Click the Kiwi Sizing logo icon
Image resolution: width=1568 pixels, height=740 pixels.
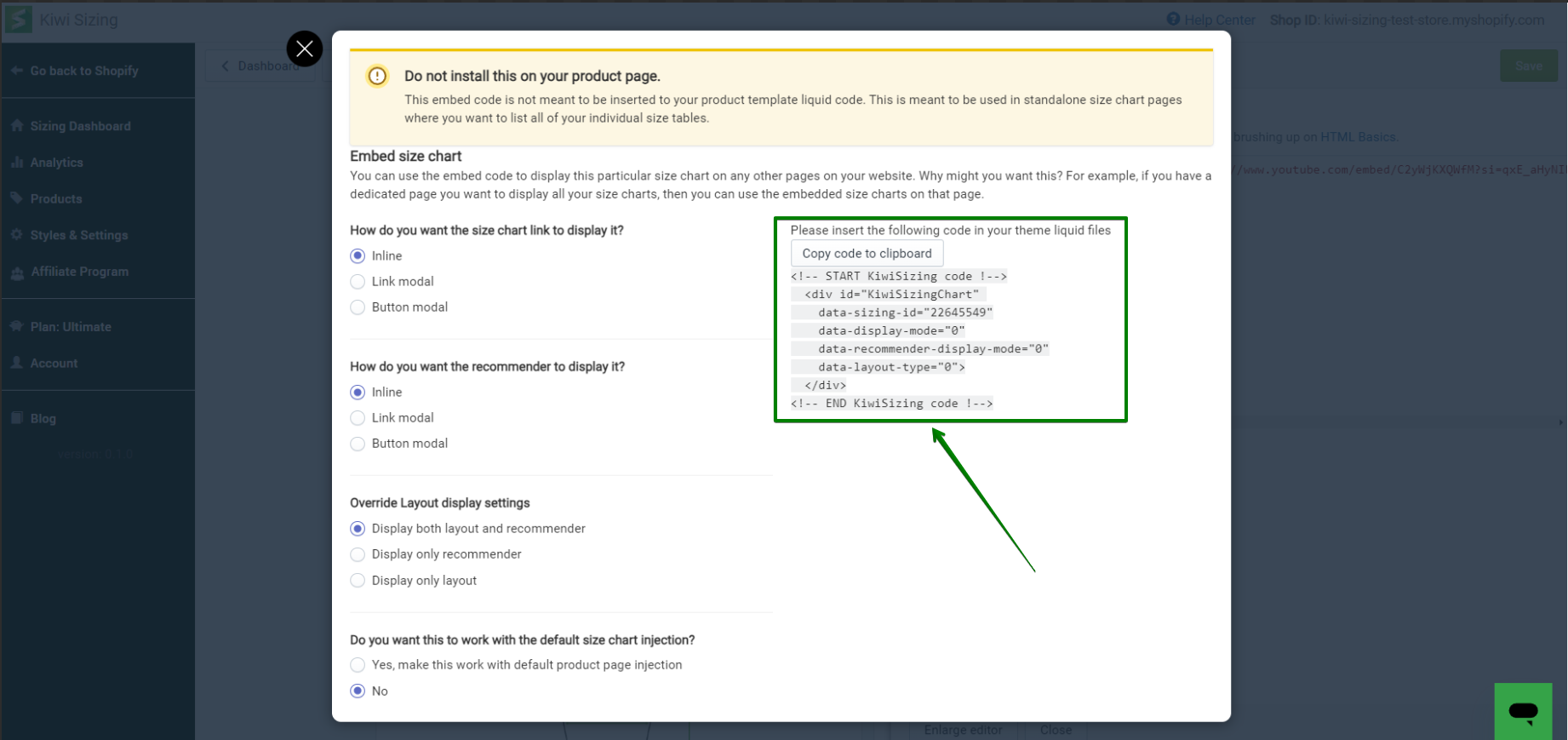[19, 20]
